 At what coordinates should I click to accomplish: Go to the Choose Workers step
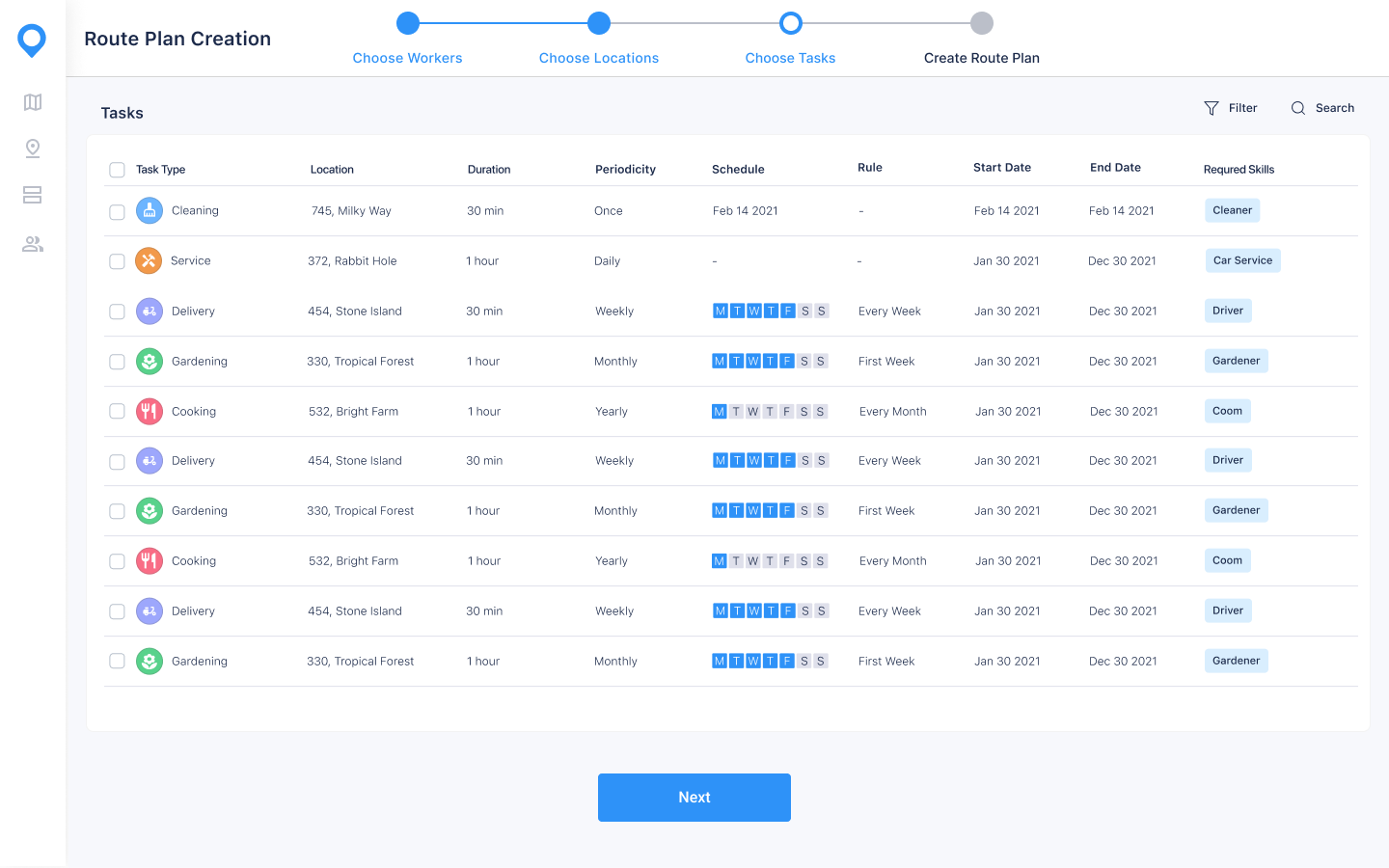point(407,58)
